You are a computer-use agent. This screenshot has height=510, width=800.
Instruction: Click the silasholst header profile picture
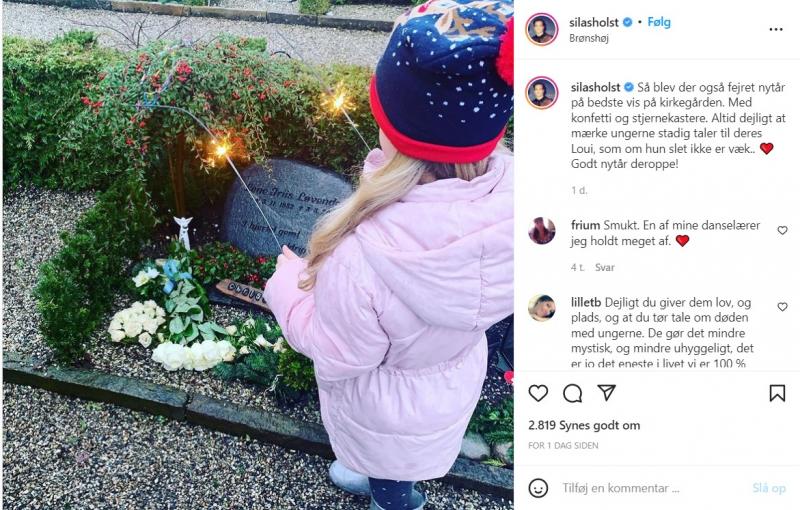coord(542,30)
